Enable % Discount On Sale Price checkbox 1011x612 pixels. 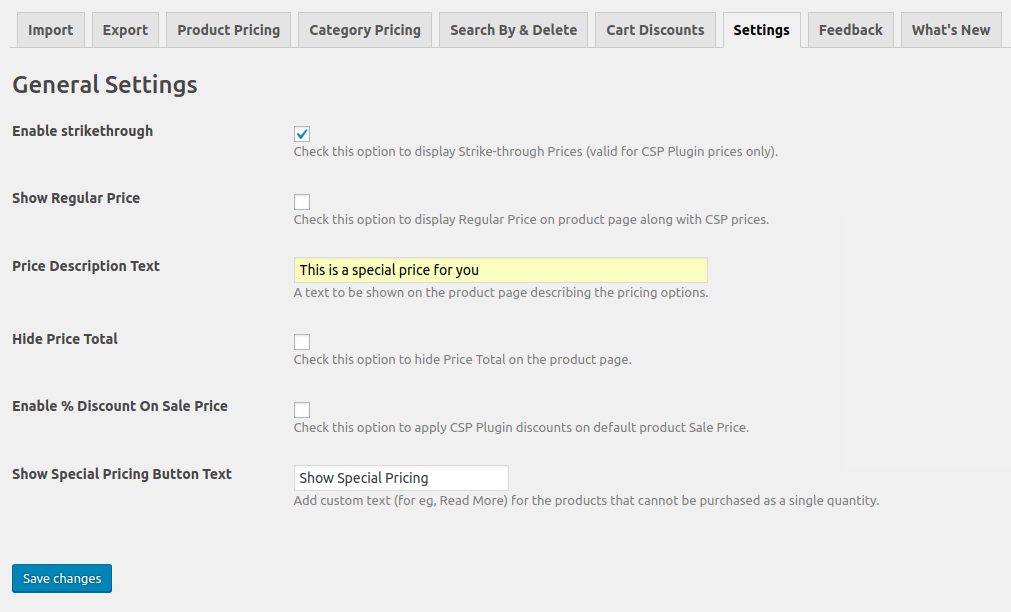[302, 410]
